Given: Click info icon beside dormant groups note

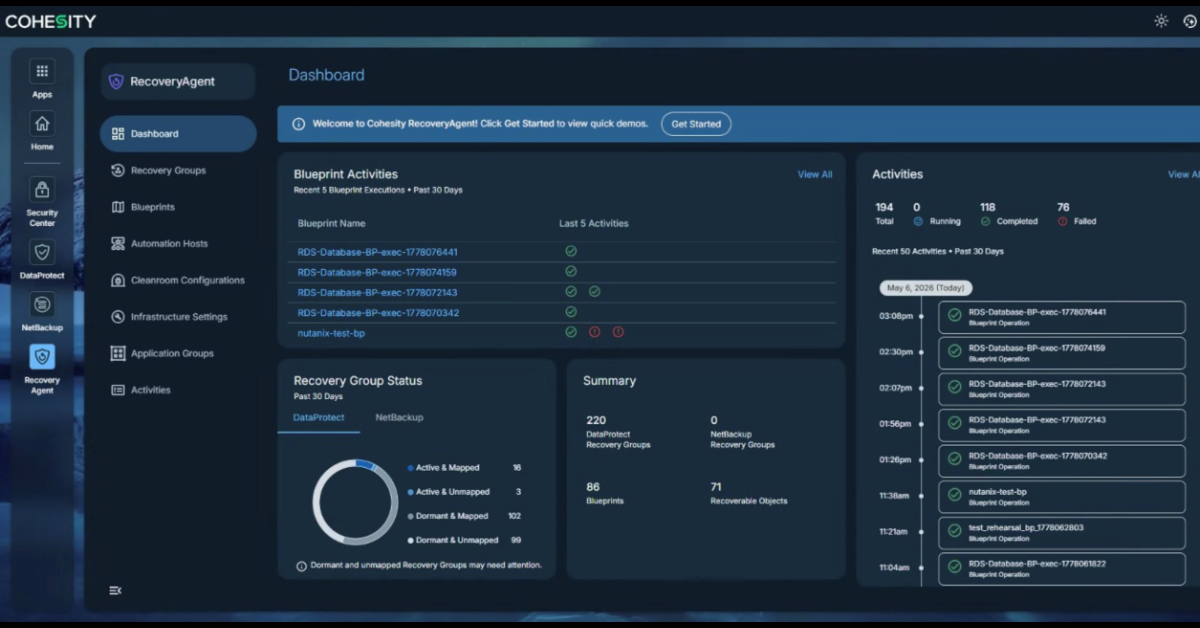Looking at the screenshot, I should coord(301,566).
